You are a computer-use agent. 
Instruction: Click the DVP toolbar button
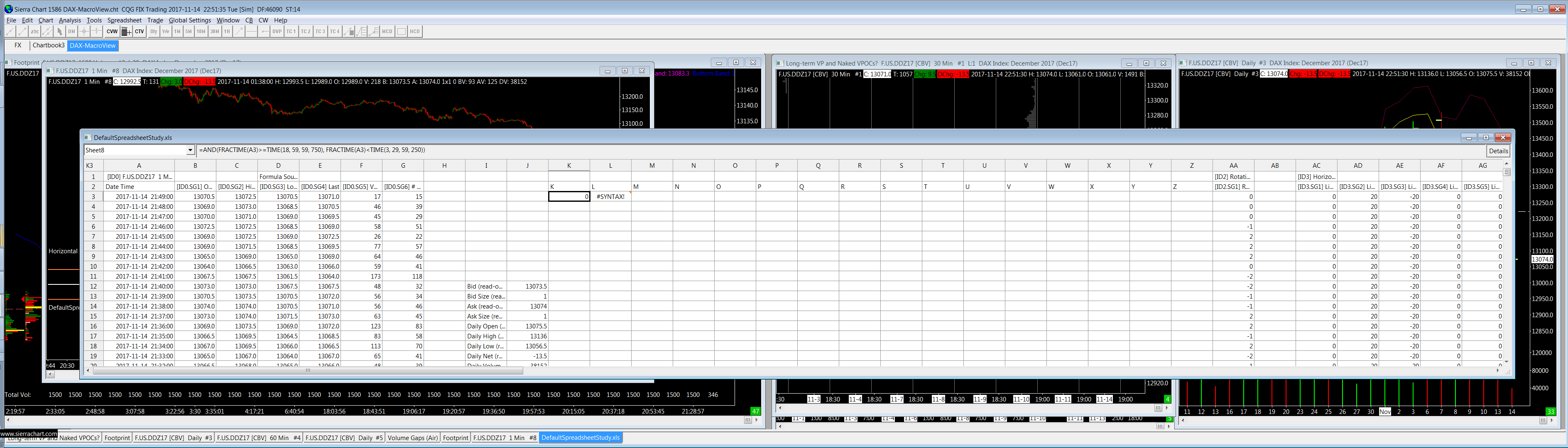point(277,32)
